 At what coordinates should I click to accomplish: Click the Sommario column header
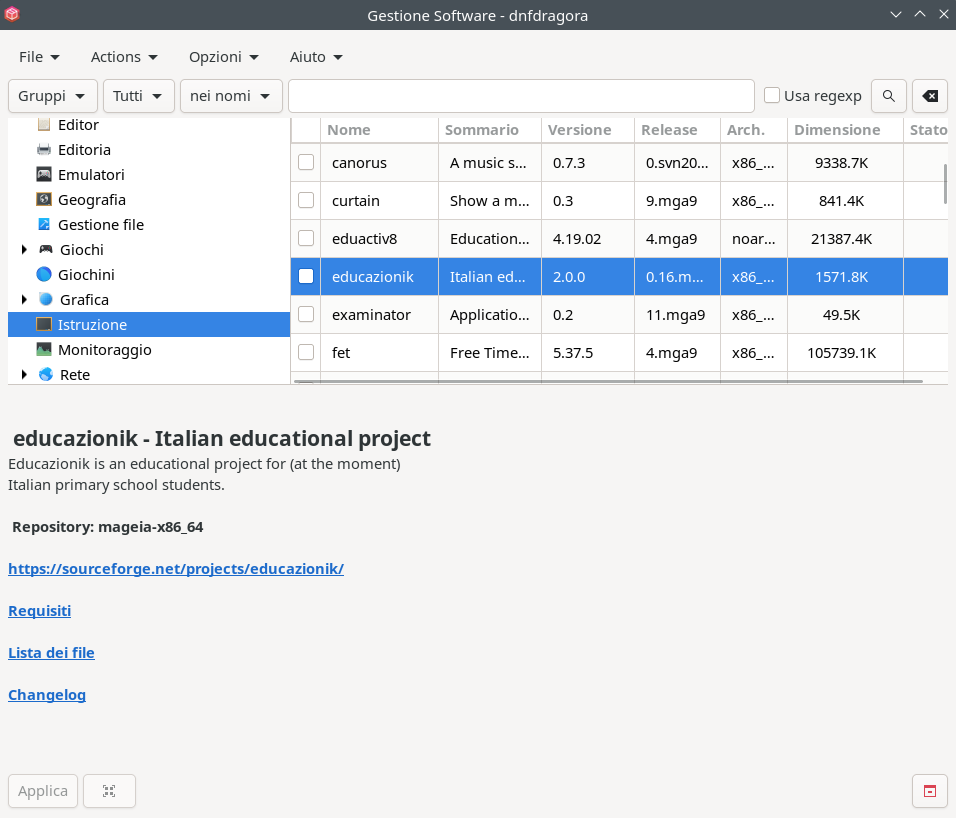point(490,130)
